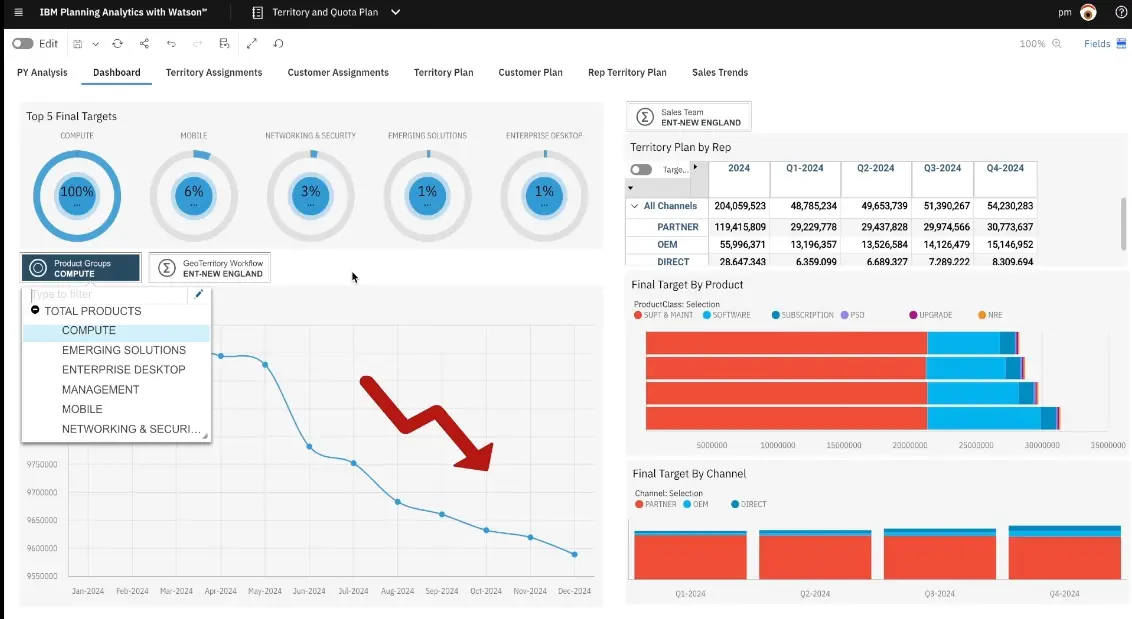Open the save options chevron

[x=95, y=43]
